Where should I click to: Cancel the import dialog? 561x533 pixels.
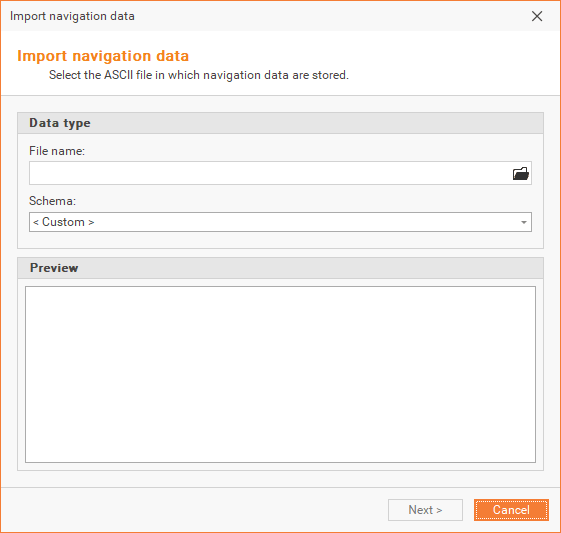[511, 510]
